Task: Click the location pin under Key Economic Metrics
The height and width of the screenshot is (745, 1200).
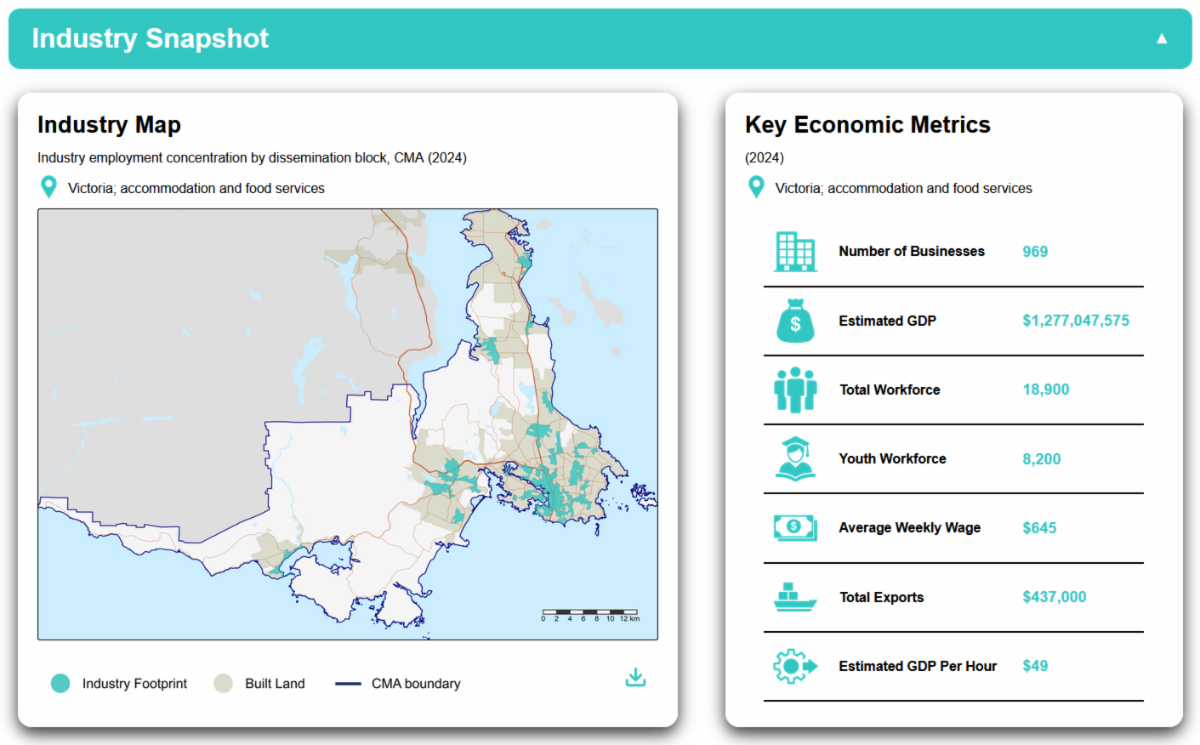Action: (x=756, y=187)
